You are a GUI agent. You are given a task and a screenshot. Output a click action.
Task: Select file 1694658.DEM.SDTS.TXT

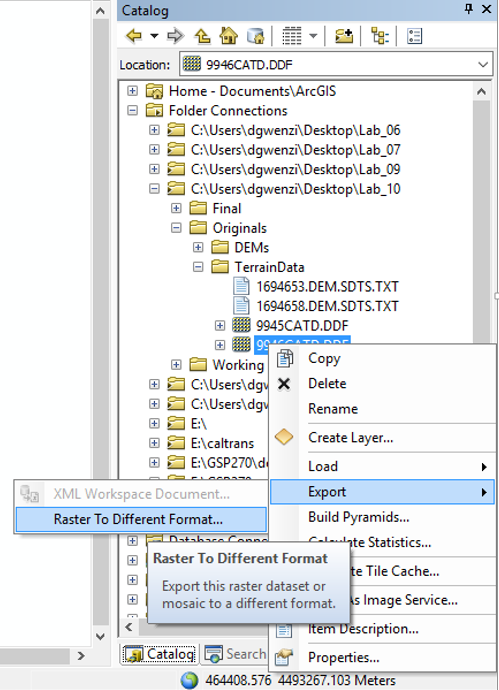[x=327, y=306]
